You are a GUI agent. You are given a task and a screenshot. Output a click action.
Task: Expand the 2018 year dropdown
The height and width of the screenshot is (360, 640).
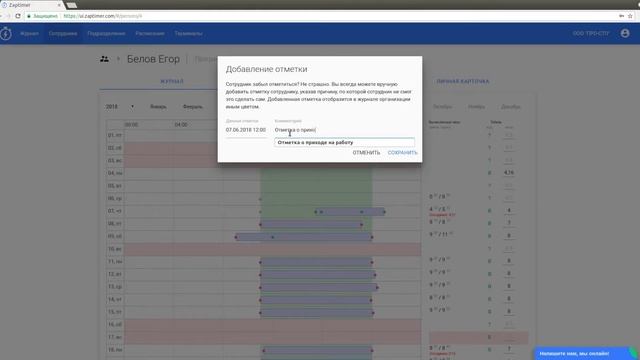120,107
